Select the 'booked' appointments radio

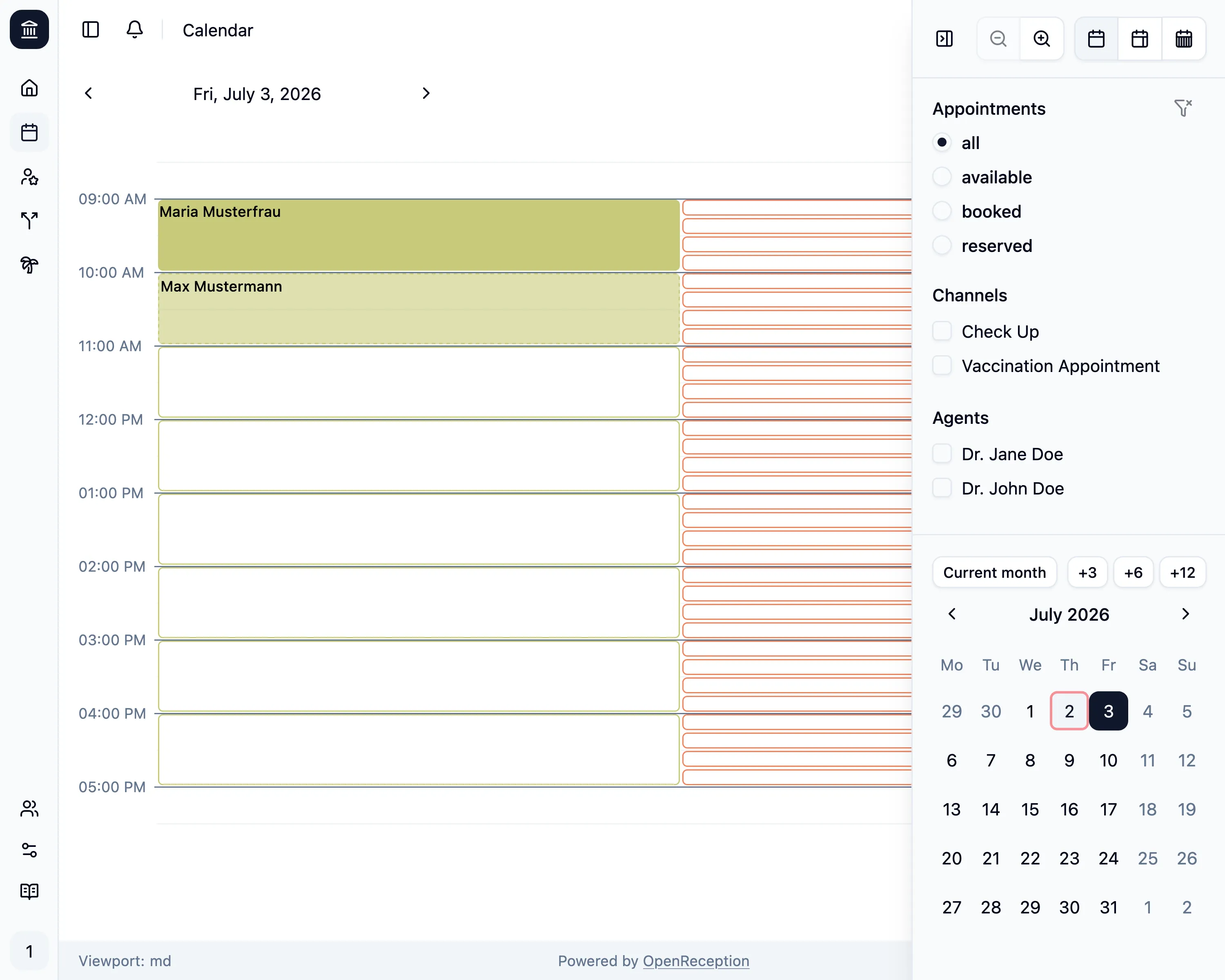tap(942, 211)
